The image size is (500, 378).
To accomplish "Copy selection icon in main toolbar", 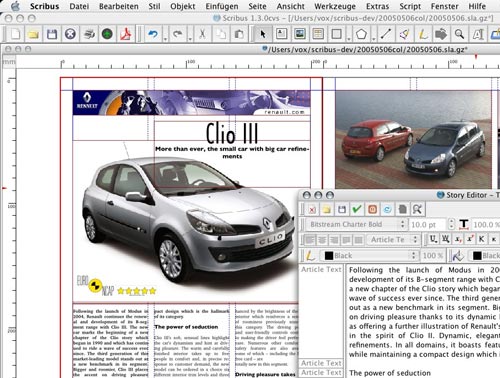I will coord(220,34).
